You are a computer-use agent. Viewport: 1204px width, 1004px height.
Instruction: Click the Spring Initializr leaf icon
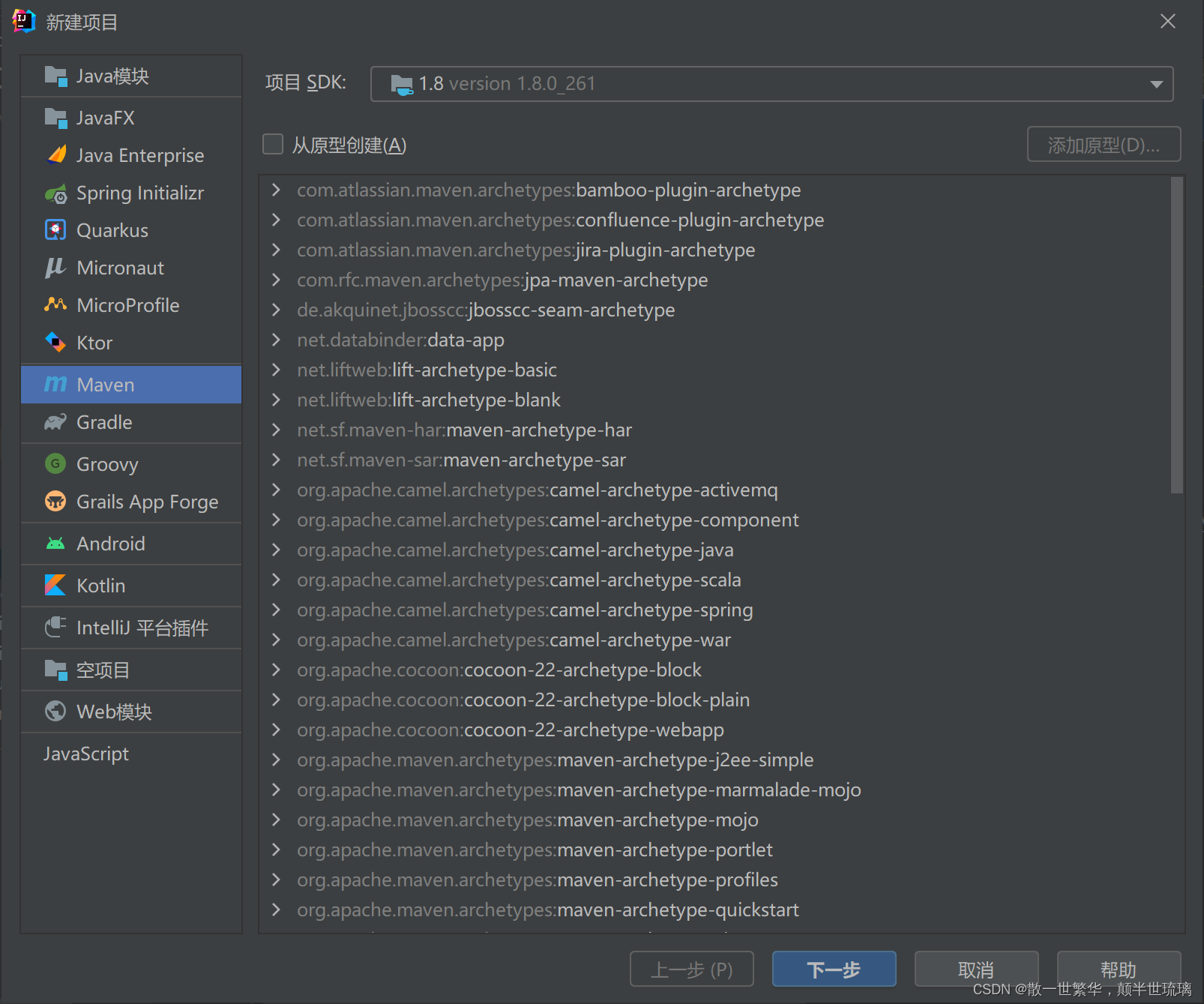55,194
